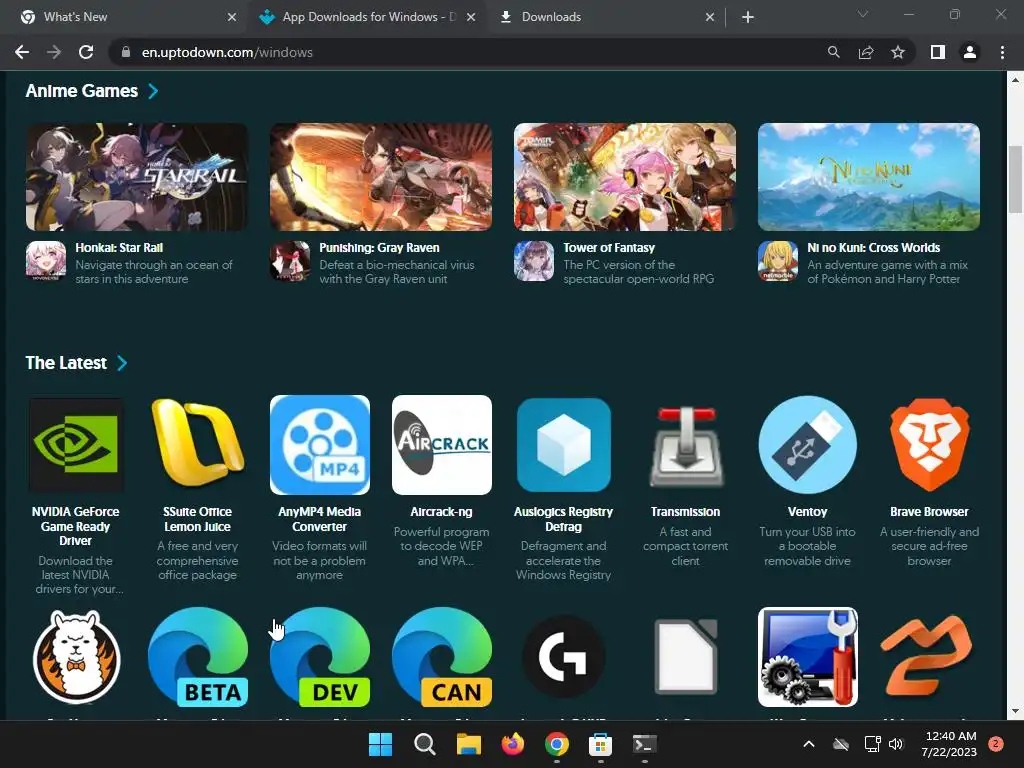
Task: Bookmark this page with star icon
Action: (x=898, y=52)
